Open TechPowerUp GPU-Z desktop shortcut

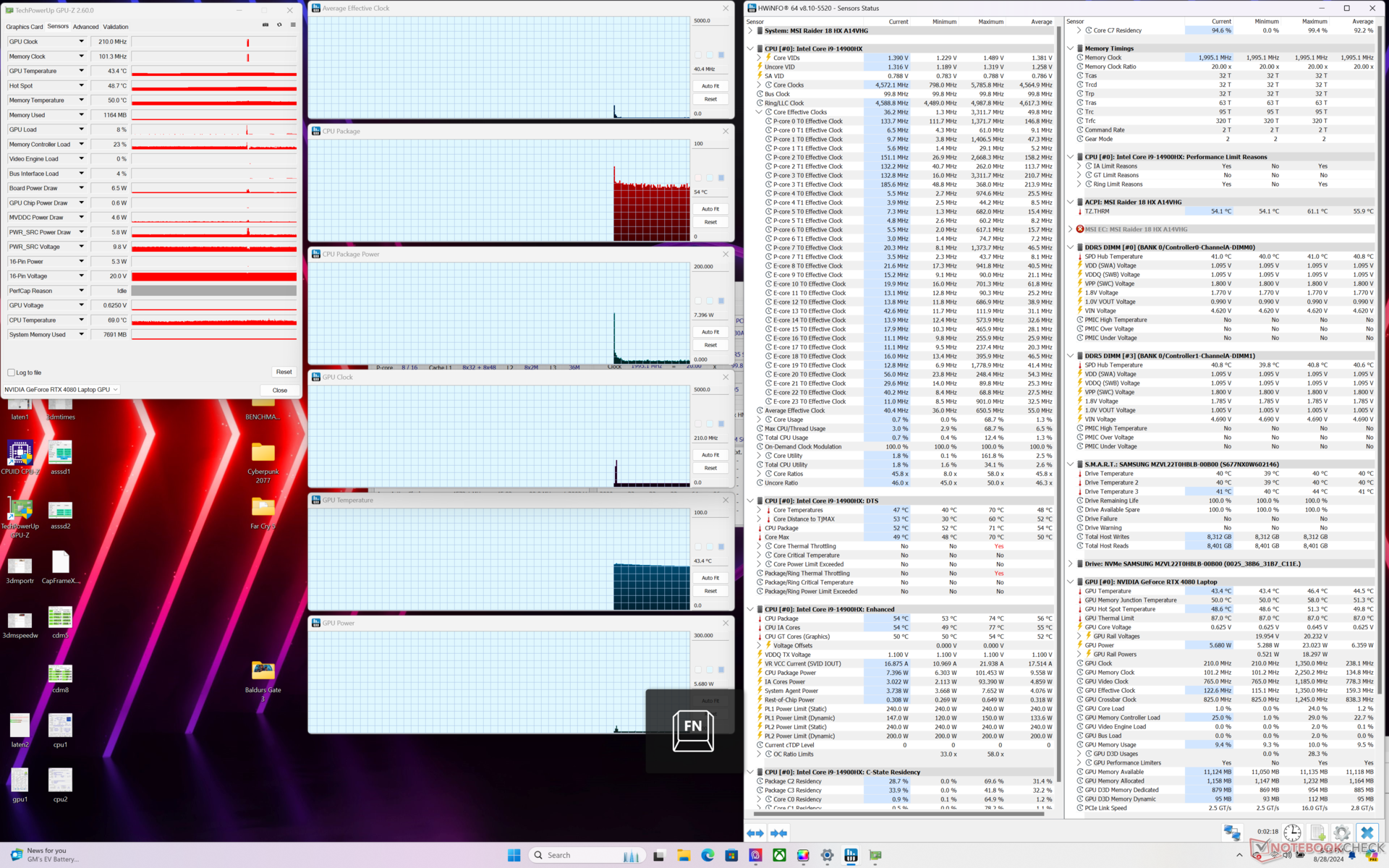pos(20,518)
